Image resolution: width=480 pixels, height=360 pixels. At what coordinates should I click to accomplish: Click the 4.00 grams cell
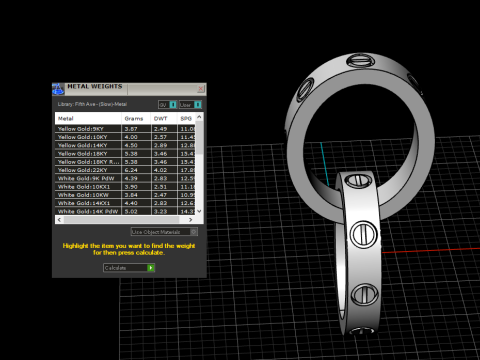(x=136, y=137)
